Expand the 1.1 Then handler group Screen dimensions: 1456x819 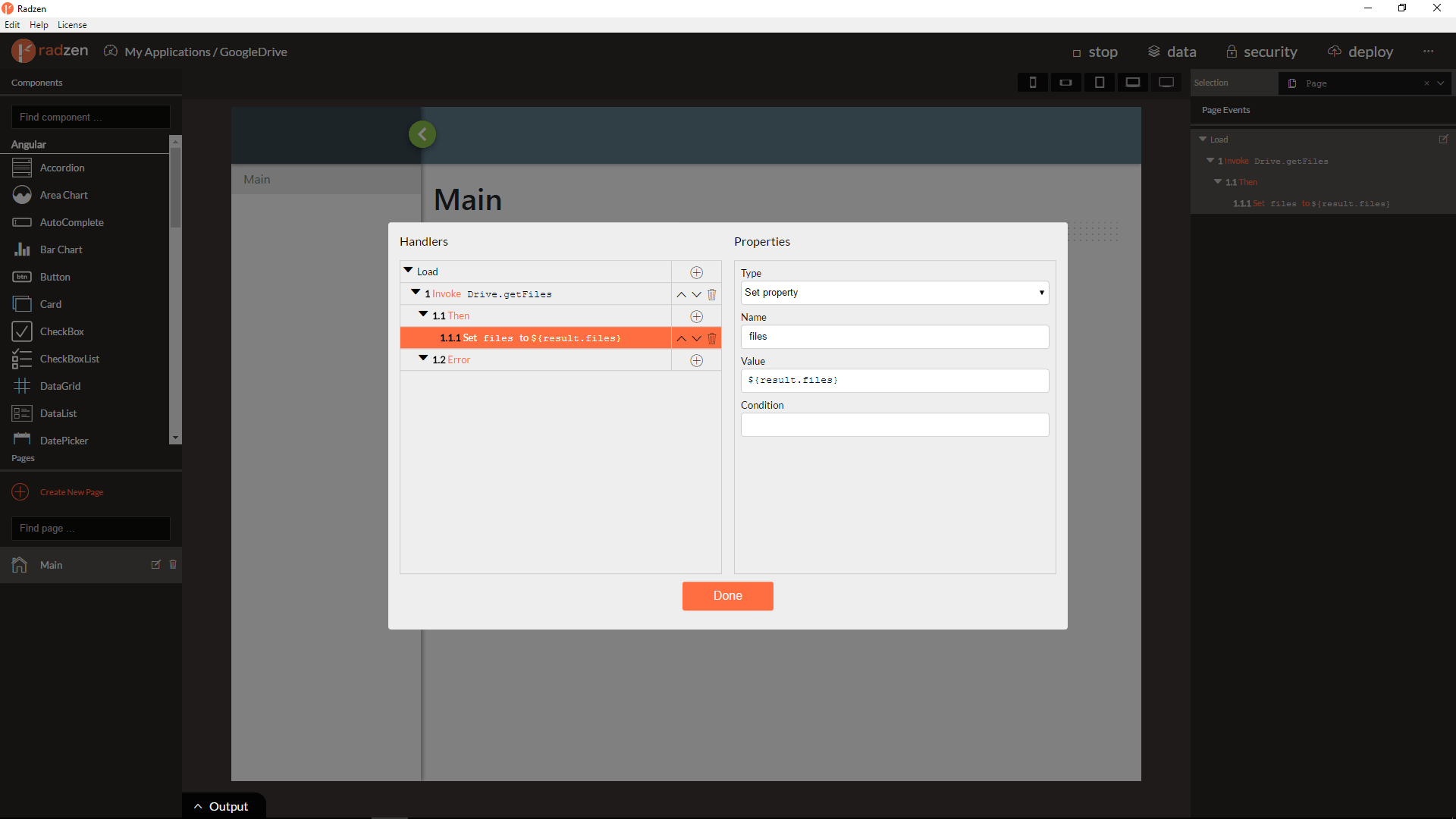pos(425,315)
